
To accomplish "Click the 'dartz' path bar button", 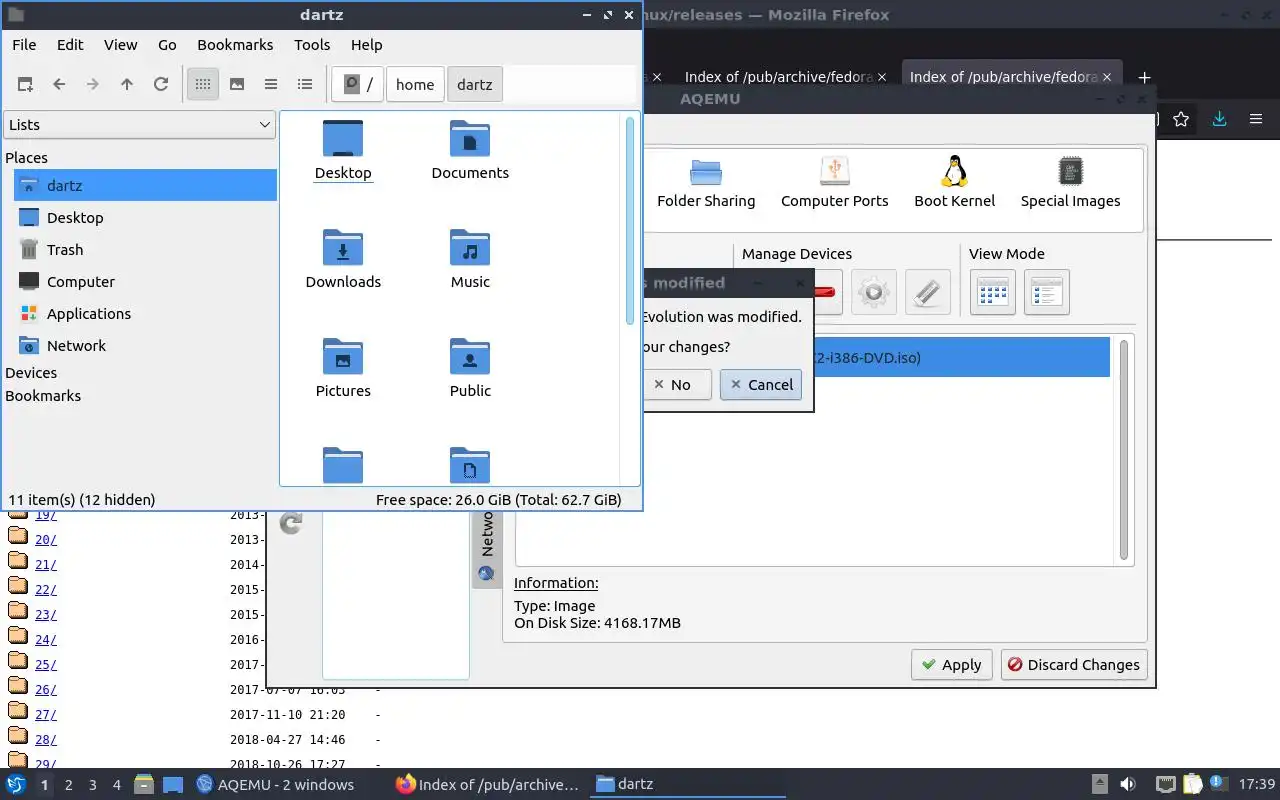I will [x=474, y=85].
